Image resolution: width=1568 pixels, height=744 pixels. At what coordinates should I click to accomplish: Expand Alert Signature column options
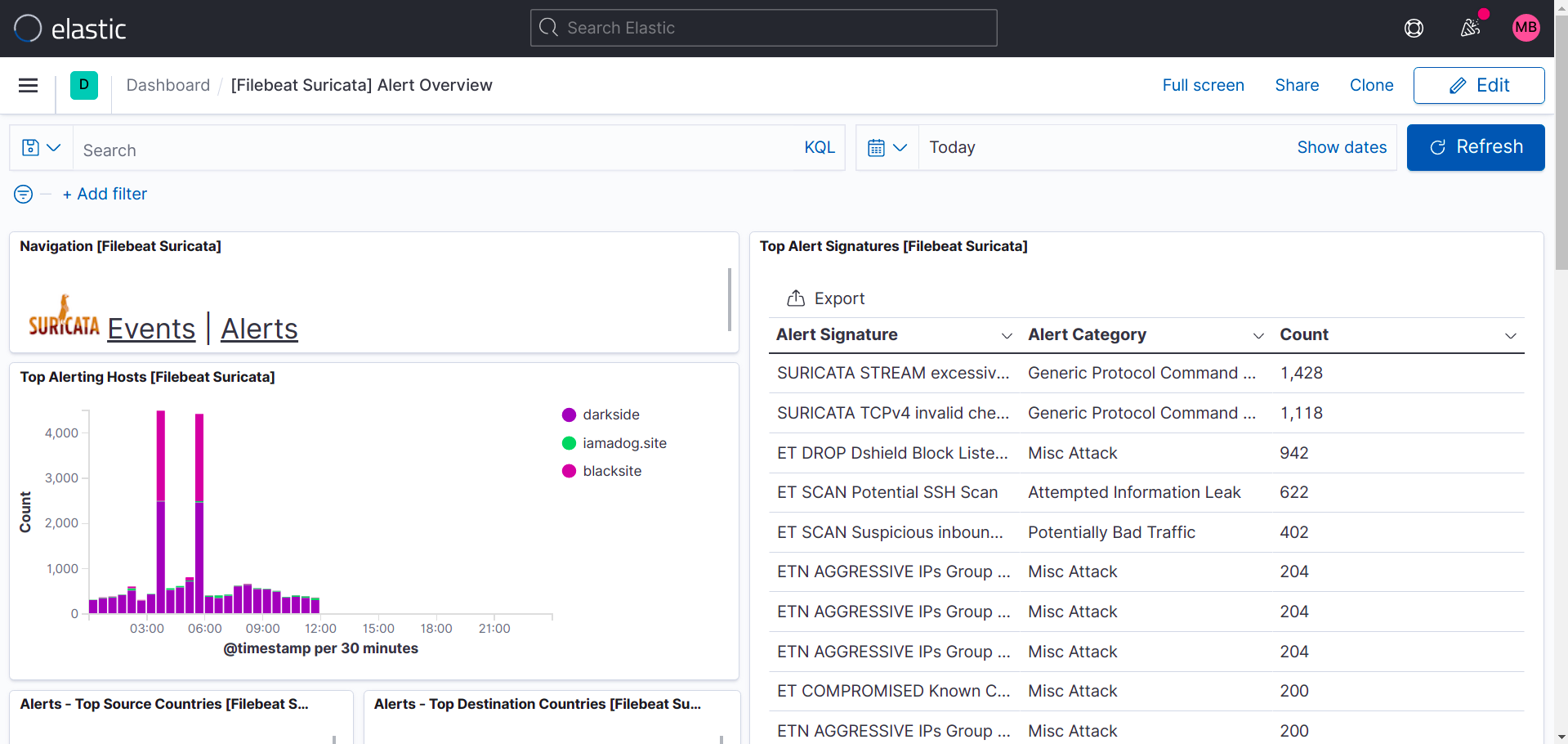point(1007,335)
